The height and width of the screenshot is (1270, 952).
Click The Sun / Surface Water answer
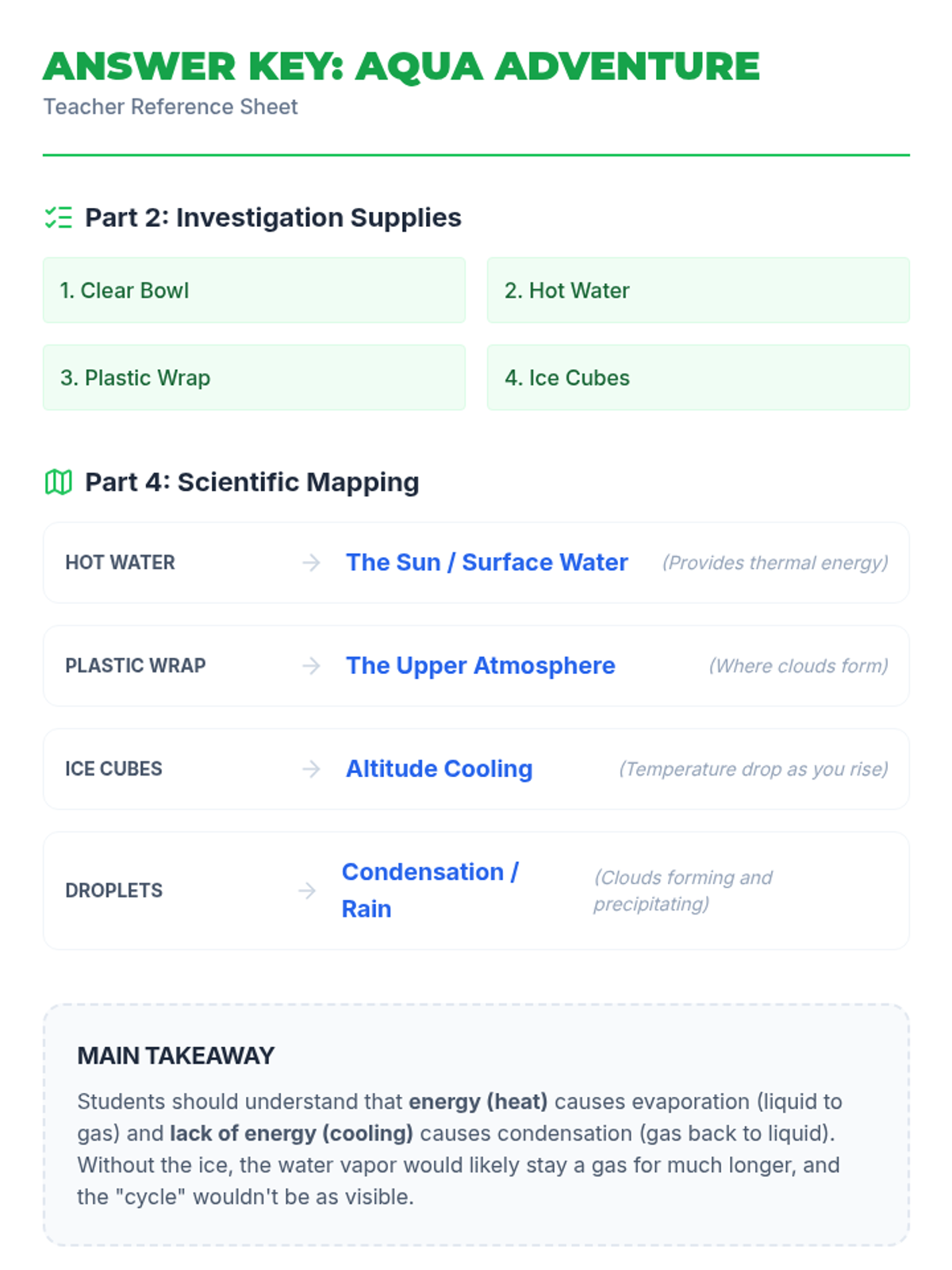tap(486, 563)
